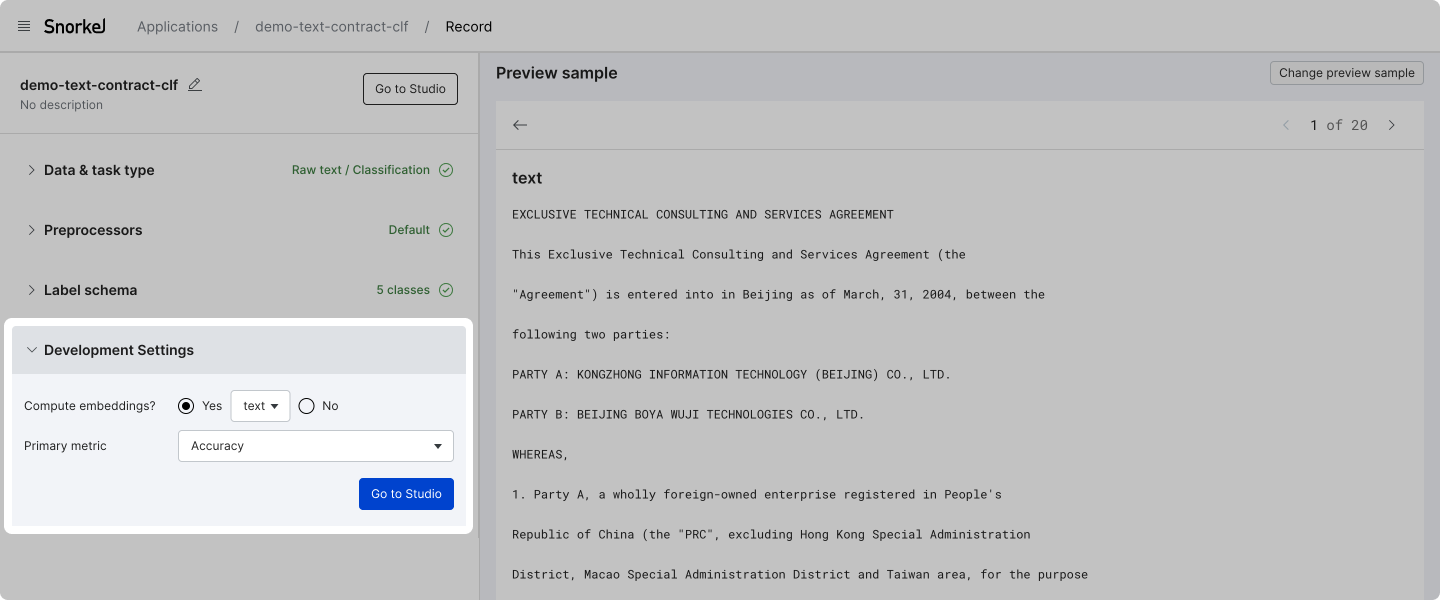1440x600 pixels.
Task: Click the blue Go to Studio button
Action: [406, 494]
